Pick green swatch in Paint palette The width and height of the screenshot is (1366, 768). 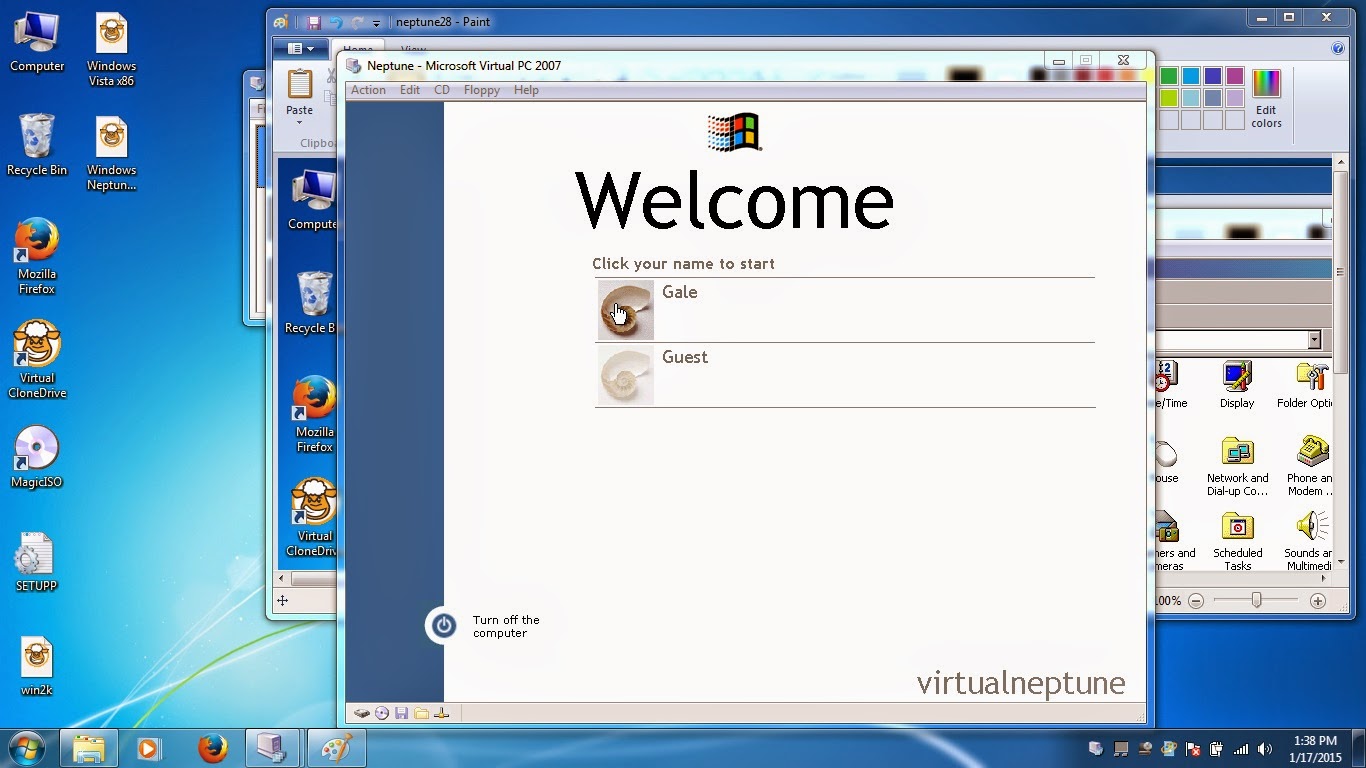pos(1168,76)
